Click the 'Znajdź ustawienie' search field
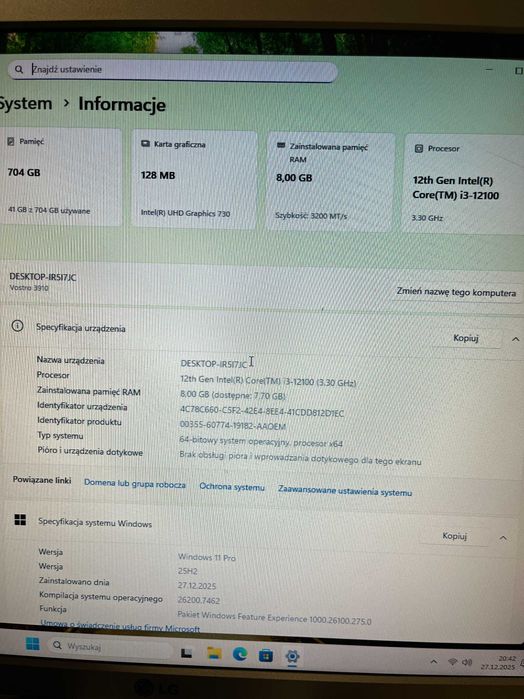The width and height of the screenshot is (524, 699). (x=173, y=71)
